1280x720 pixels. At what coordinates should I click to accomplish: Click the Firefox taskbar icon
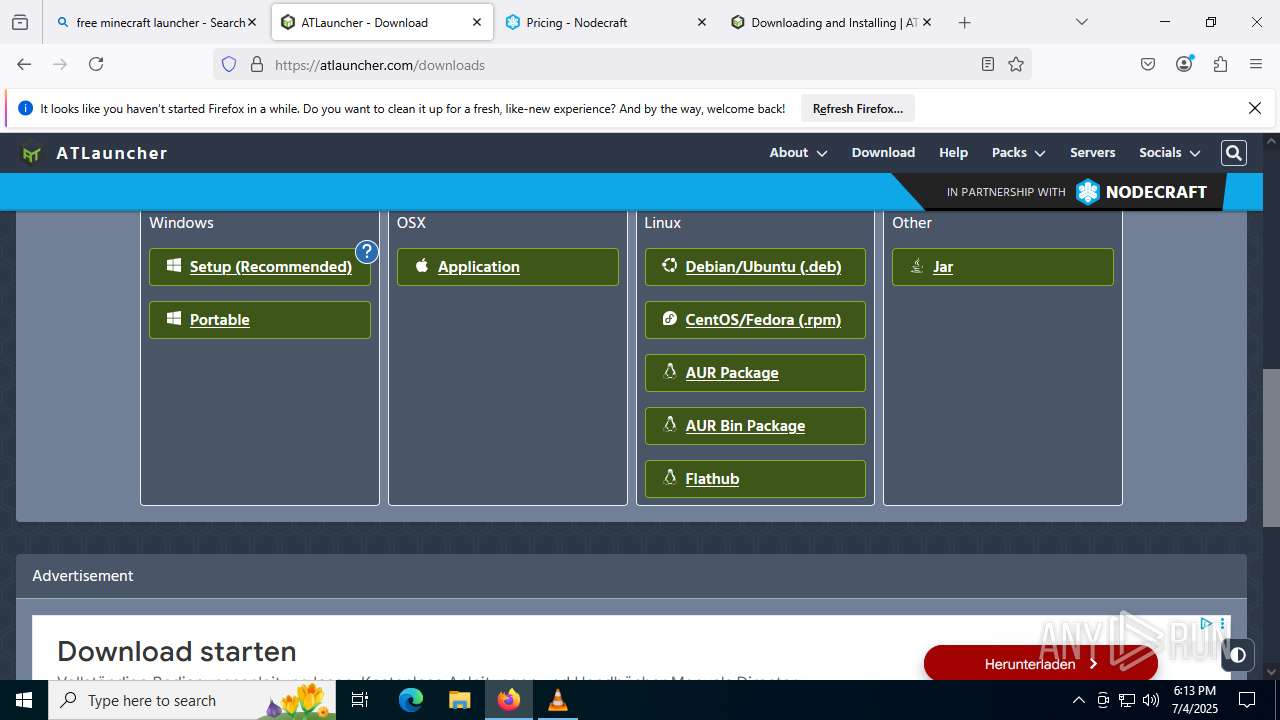tap(509, 700)
